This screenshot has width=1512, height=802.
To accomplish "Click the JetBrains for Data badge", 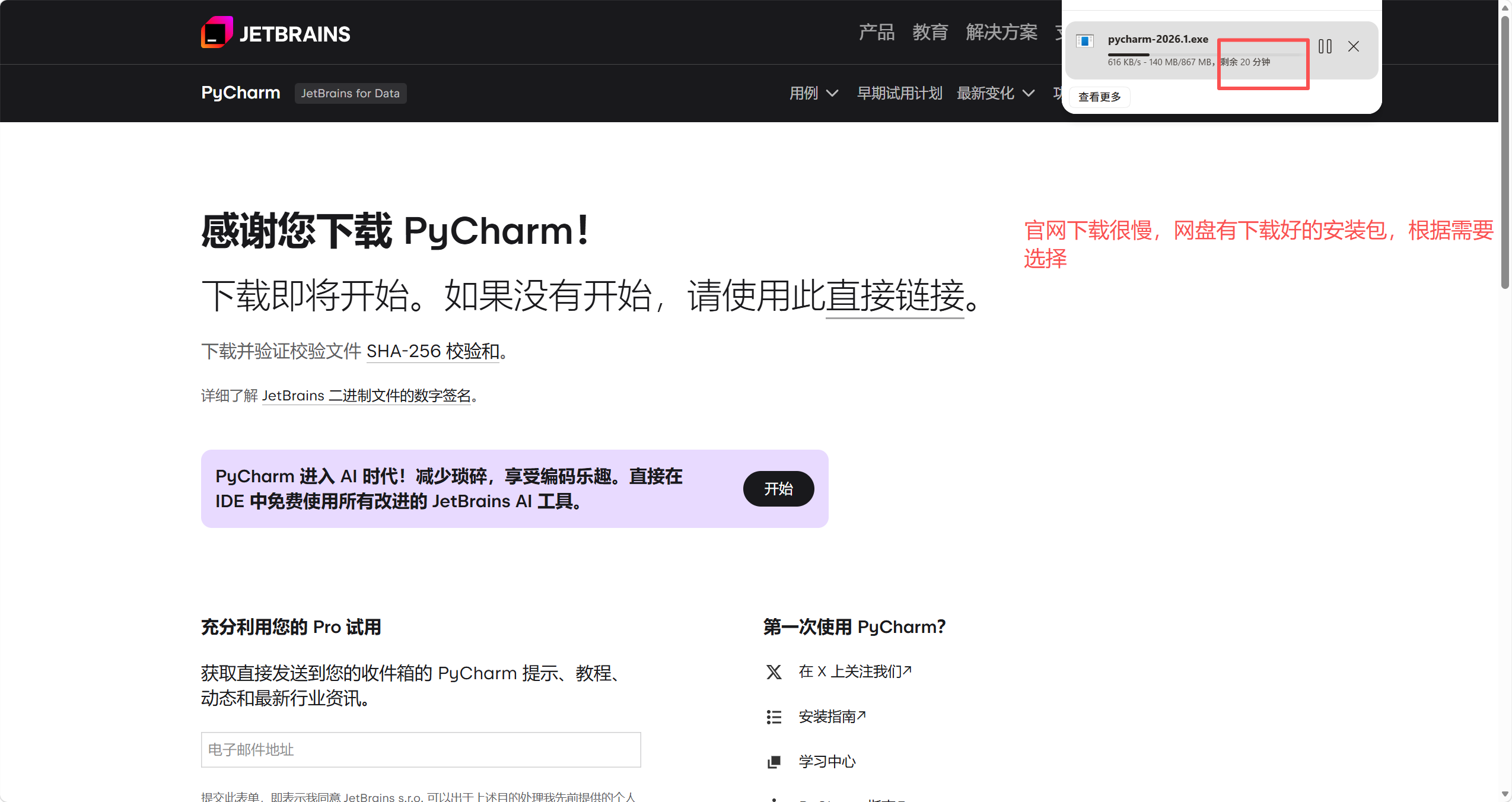I will tap(350, 93).
